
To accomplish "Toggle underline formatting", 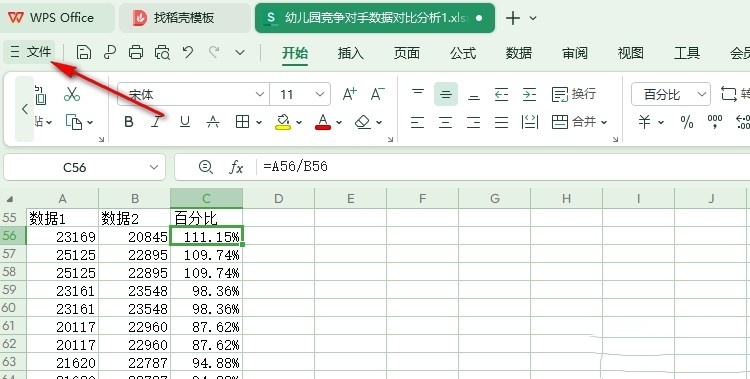I will 185,122.
